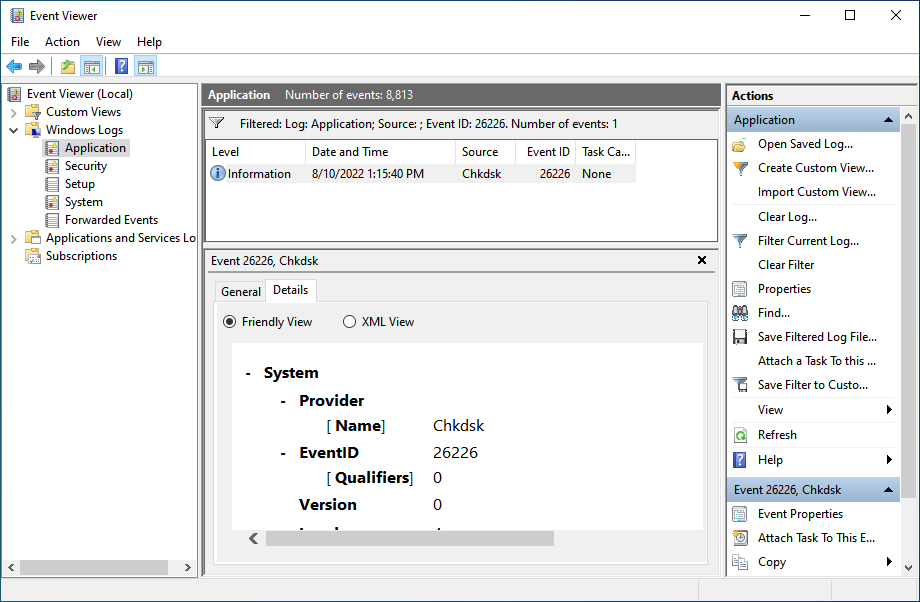Collapse the Windows Logs tree node
The width and height of the screenshot is (920, 602).
tap(13, 130)
